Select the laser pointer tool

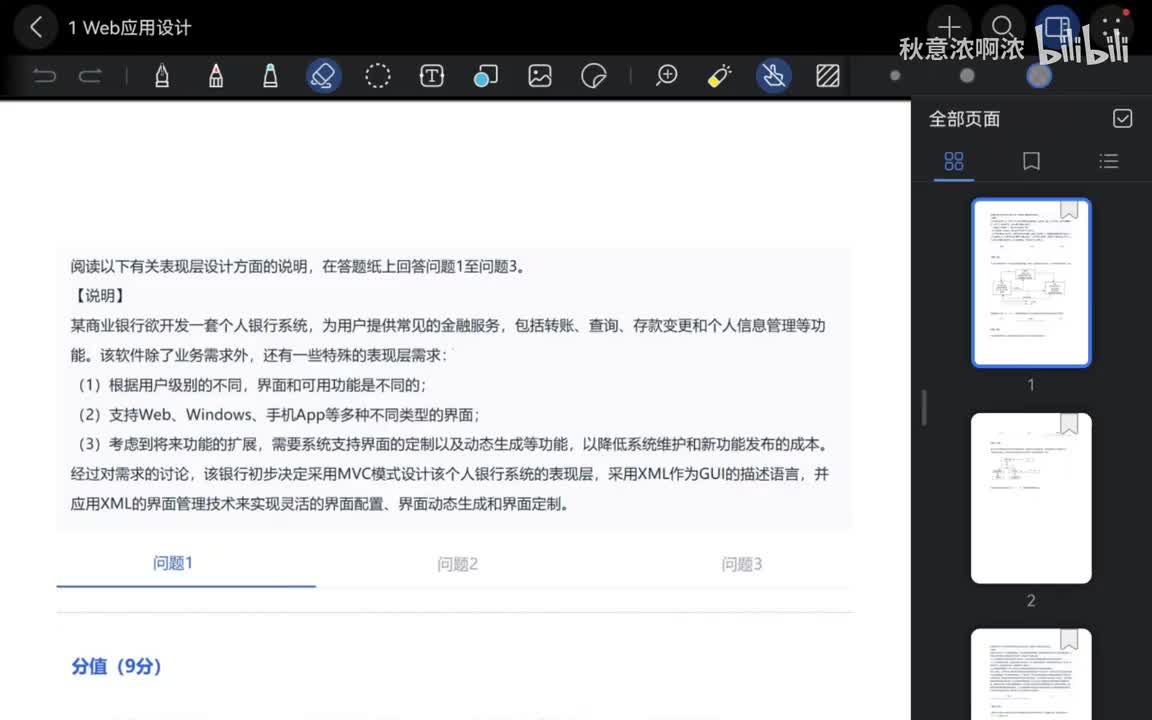(719, 76)
